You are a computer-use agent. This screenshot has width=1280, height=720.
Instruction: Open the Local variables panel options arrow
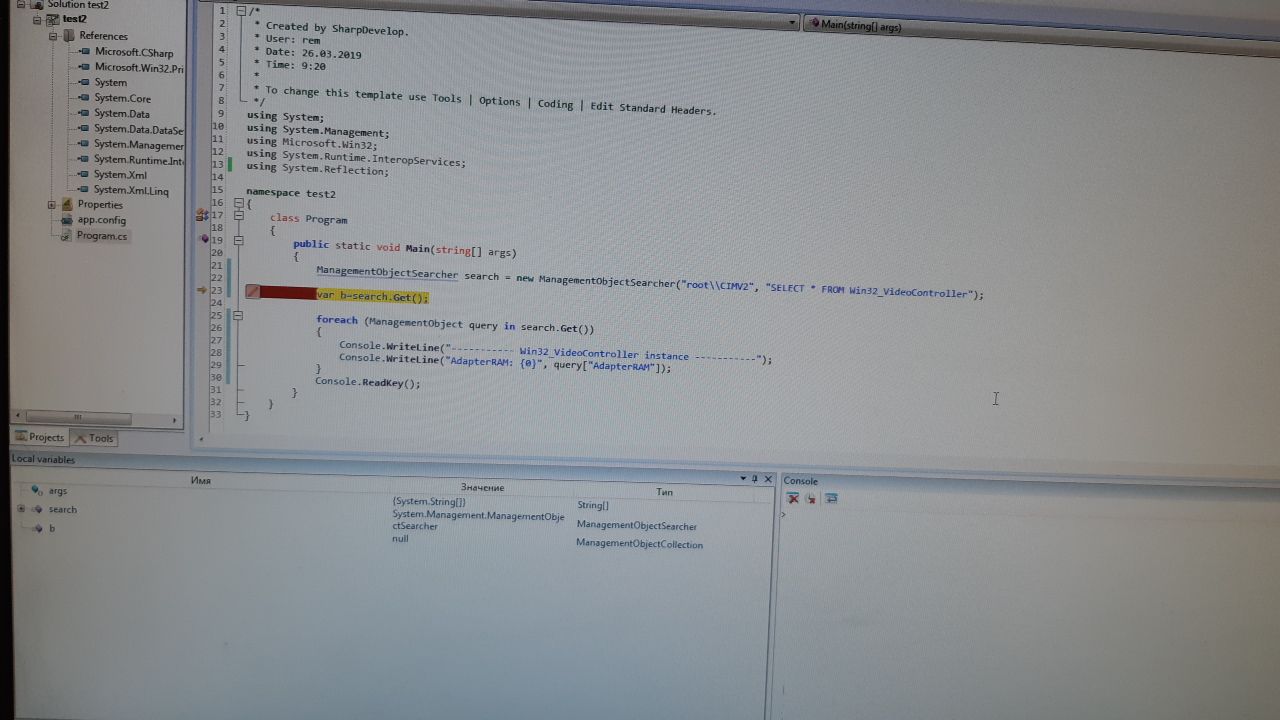tap(743, 479)
